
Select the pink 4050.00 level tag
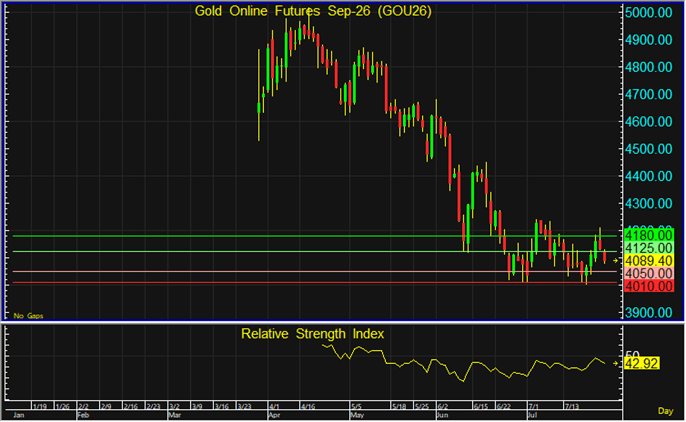[x=649, y=274]
